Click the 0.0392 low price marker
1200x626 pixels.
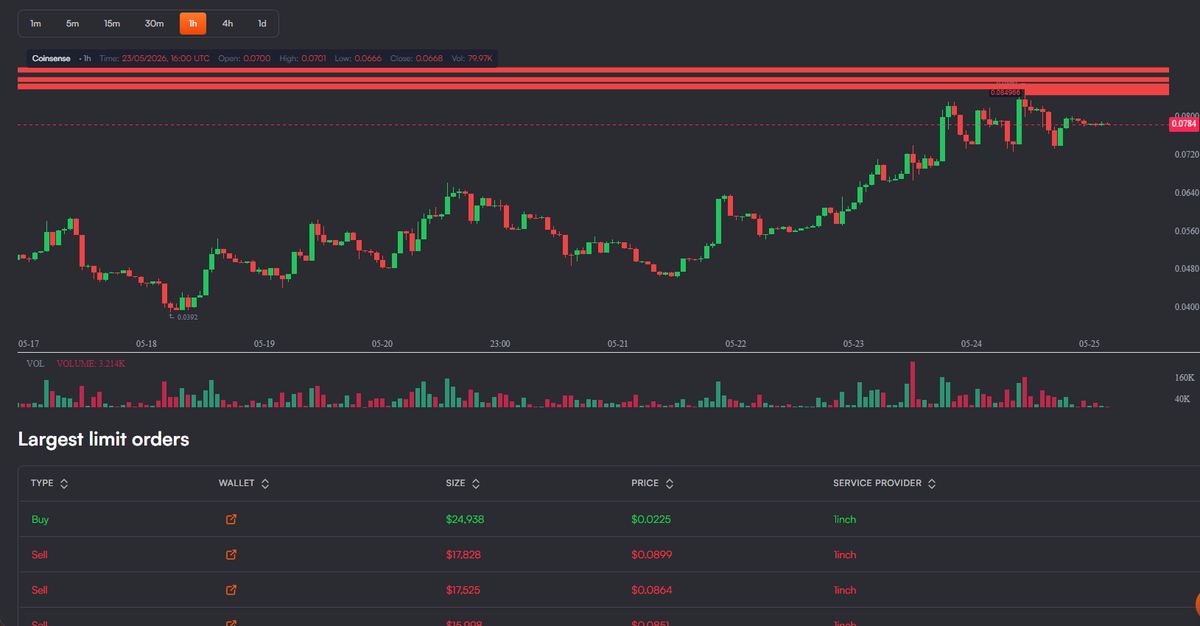[x=186, y=317]
